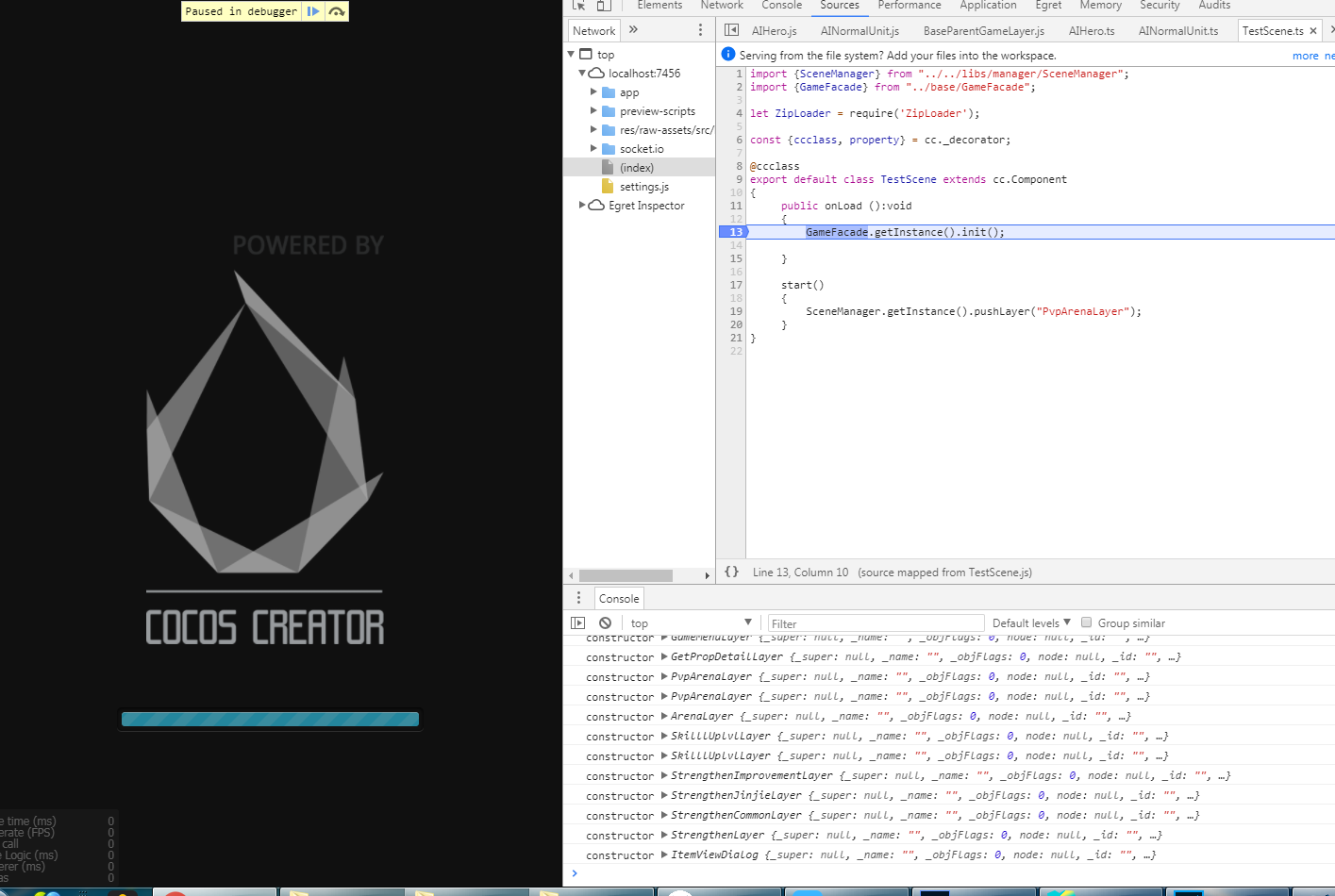Clear the console with the ban icon
Screen dimensions: 1335x896
[x=605, y=622]
